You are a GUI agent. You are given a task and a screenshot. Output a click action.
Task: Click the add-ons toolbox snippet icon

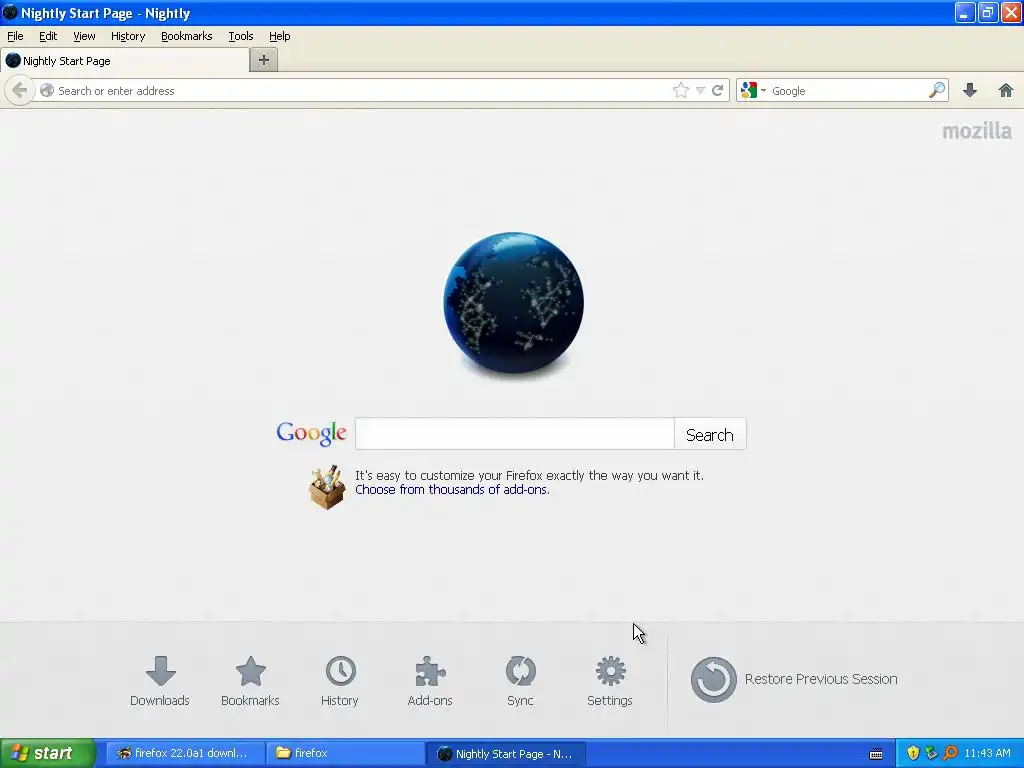tap(327, 487)
